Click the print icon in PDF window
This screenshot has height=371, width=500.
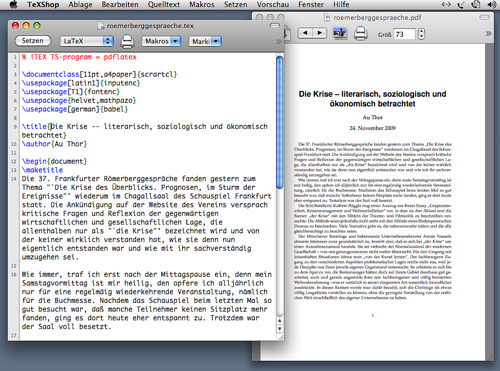360,33
